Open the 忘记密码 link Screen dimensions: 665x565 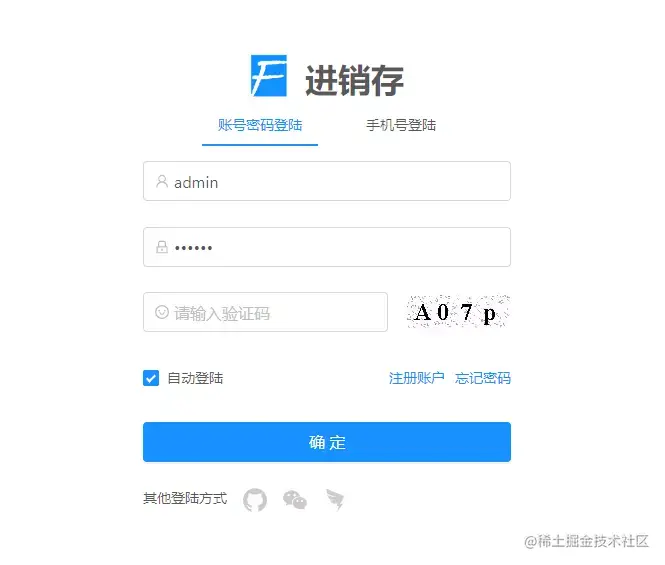483,378
